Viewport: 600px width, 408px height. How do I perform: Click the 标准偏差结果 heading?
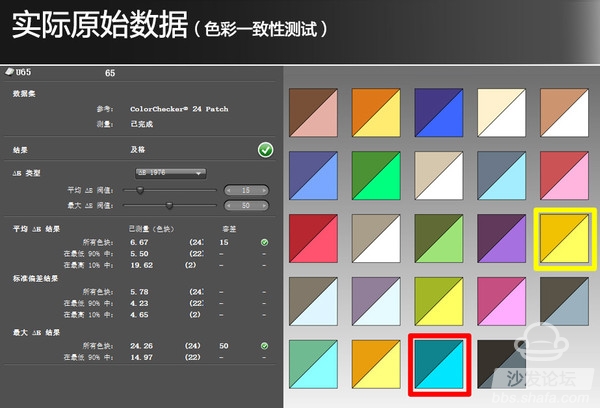36,279
